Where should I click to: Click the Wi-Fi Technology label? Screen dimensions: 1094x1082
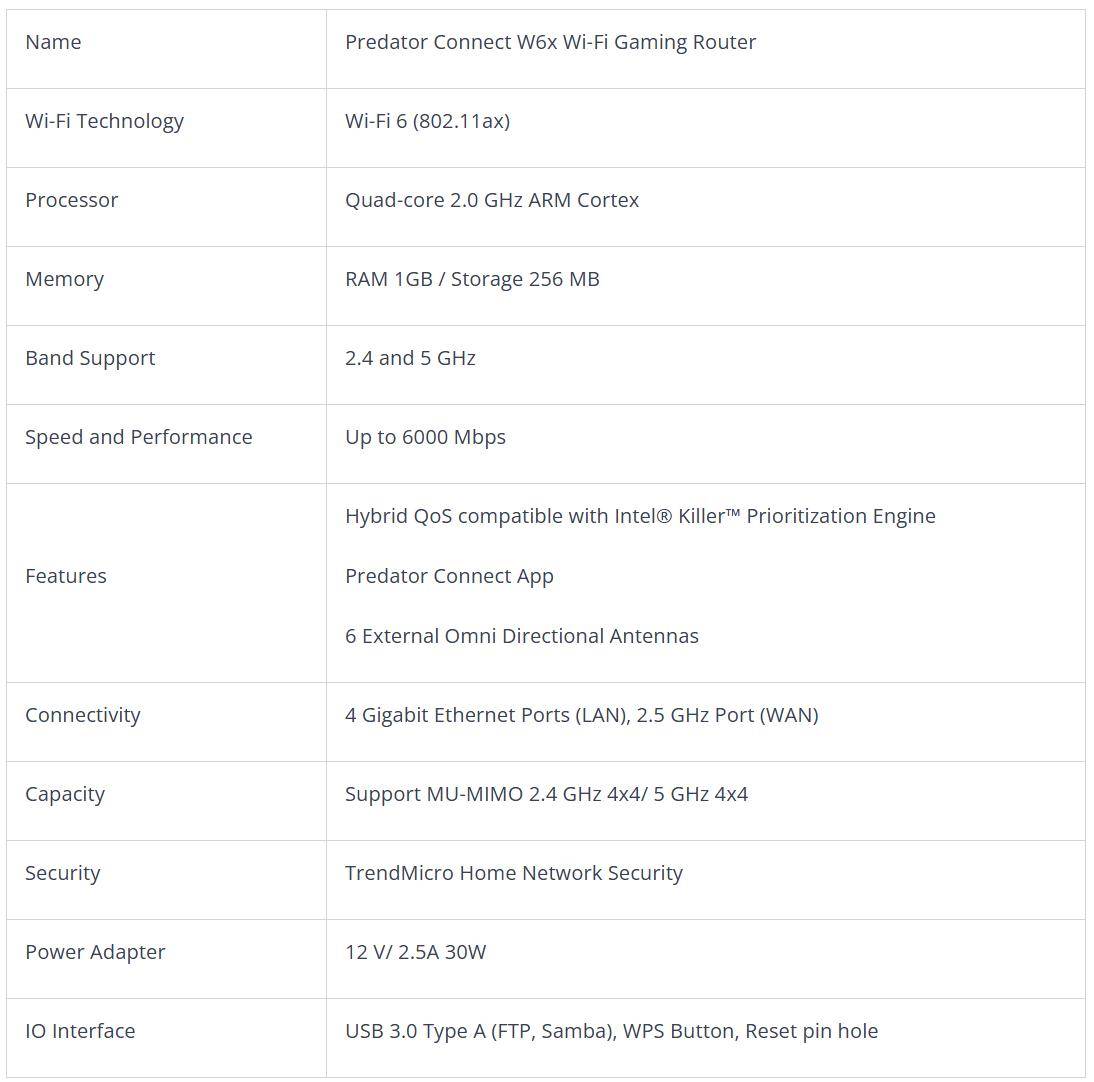pos(105,121)
